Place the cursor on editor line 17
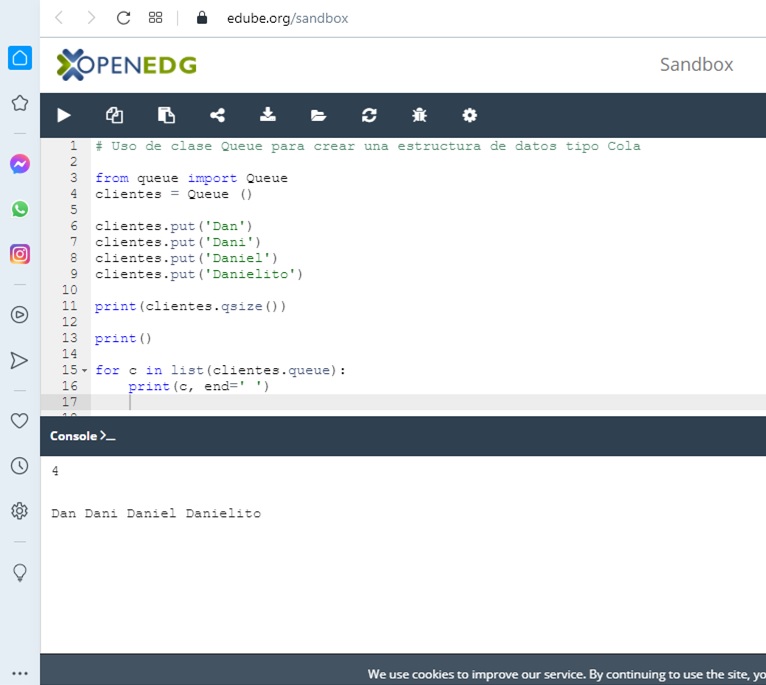The width and height of the screenshot is (766, 685). [400, 402]
